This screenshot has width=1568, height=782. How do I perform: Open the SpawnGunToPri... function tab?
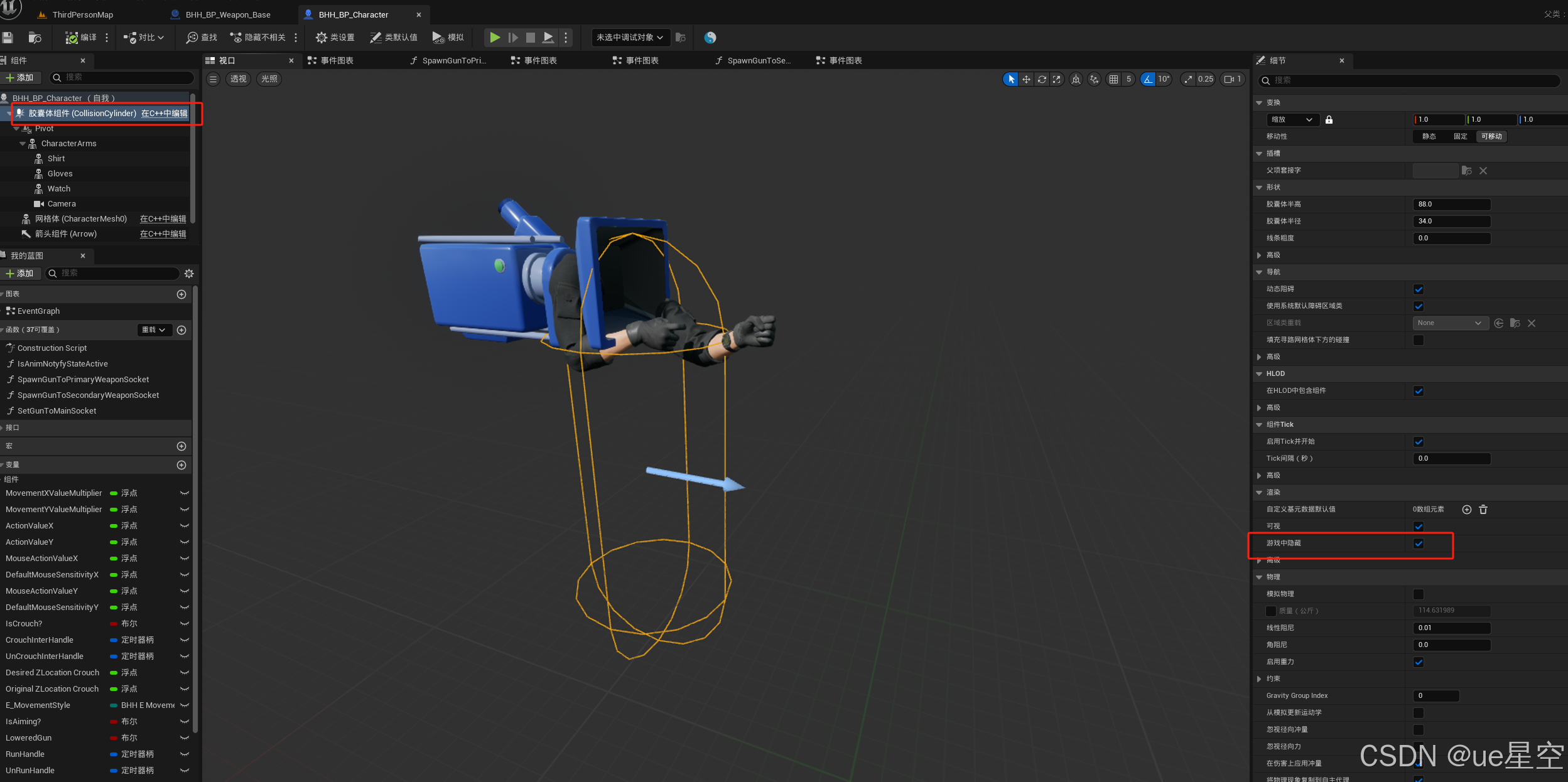click(453, 61)
